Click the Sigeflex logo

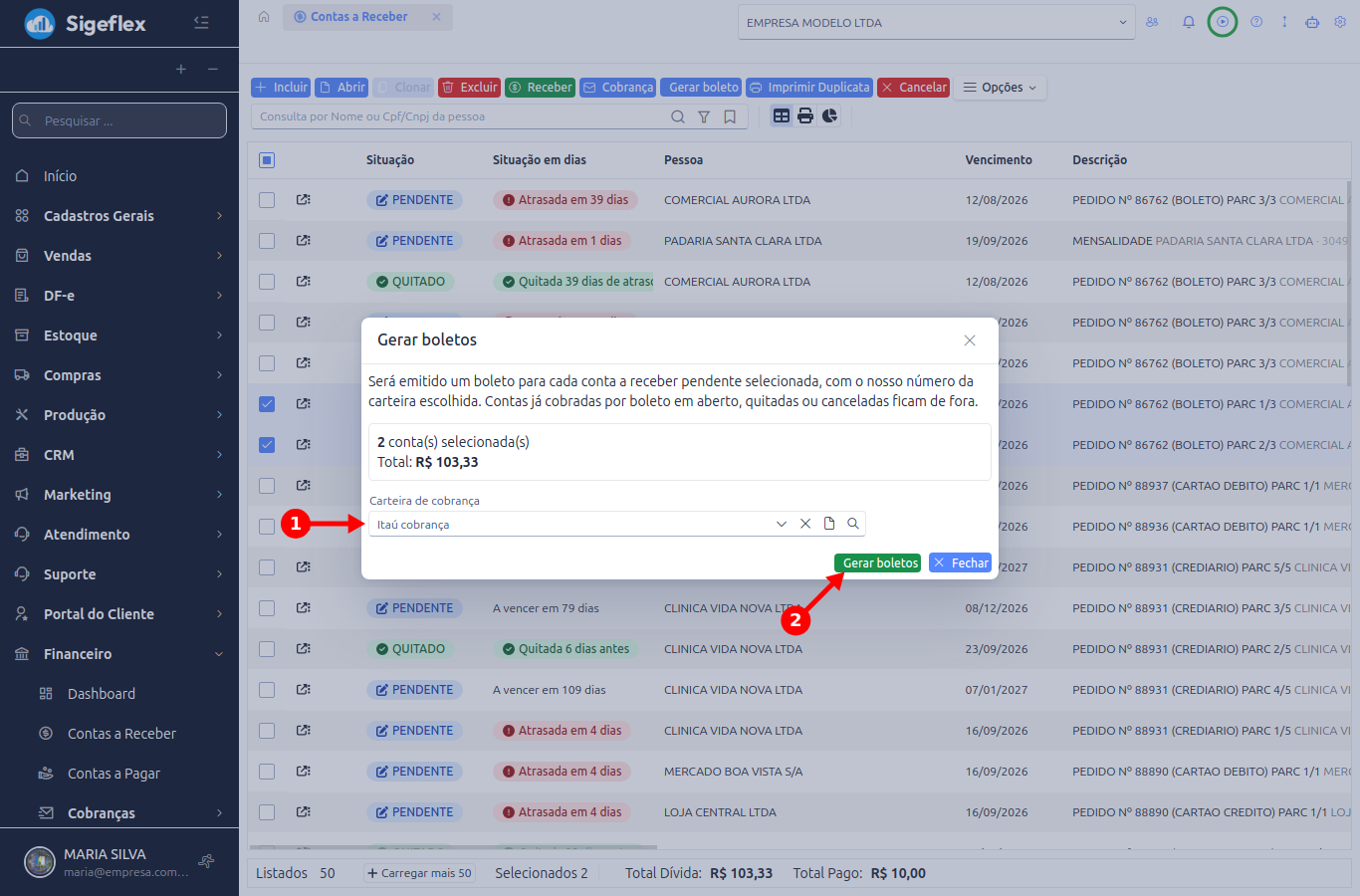pos(86,23)
